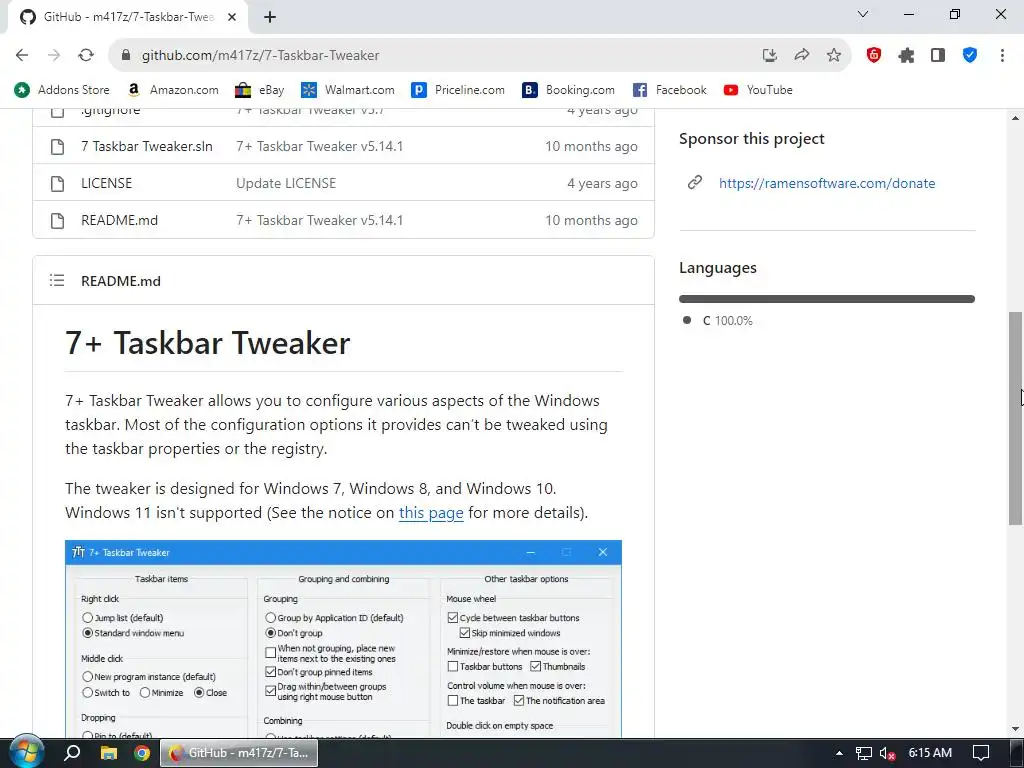Show hidden tray icons arrow
Viewport: 1024px width, 768px height.
tap(839, 753)
